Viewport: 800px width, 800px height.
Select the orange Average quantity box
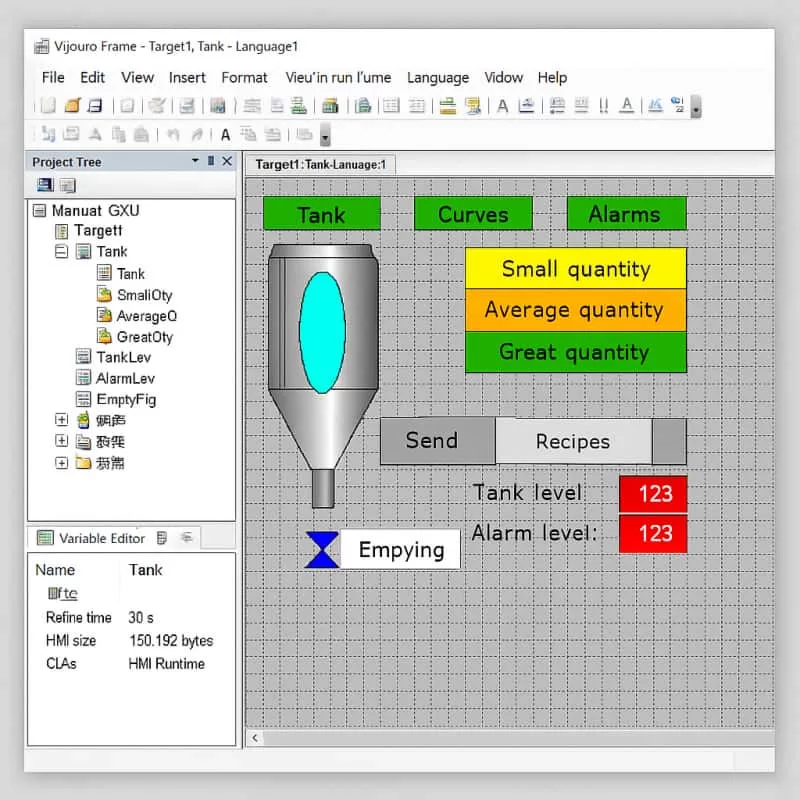[576, 310]
